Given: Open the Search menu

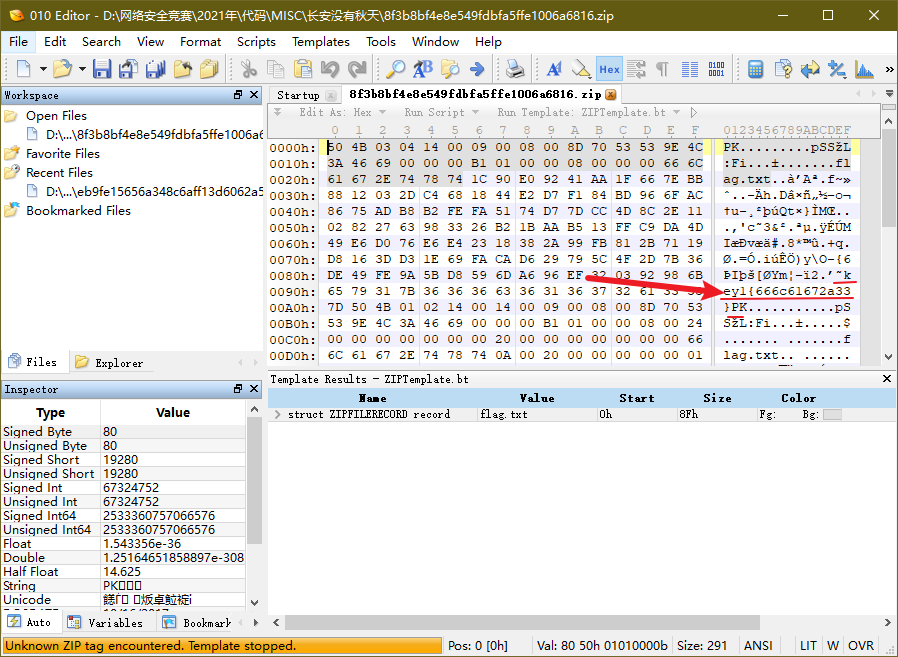Looking at the screenshot, I should coord(101,42).
